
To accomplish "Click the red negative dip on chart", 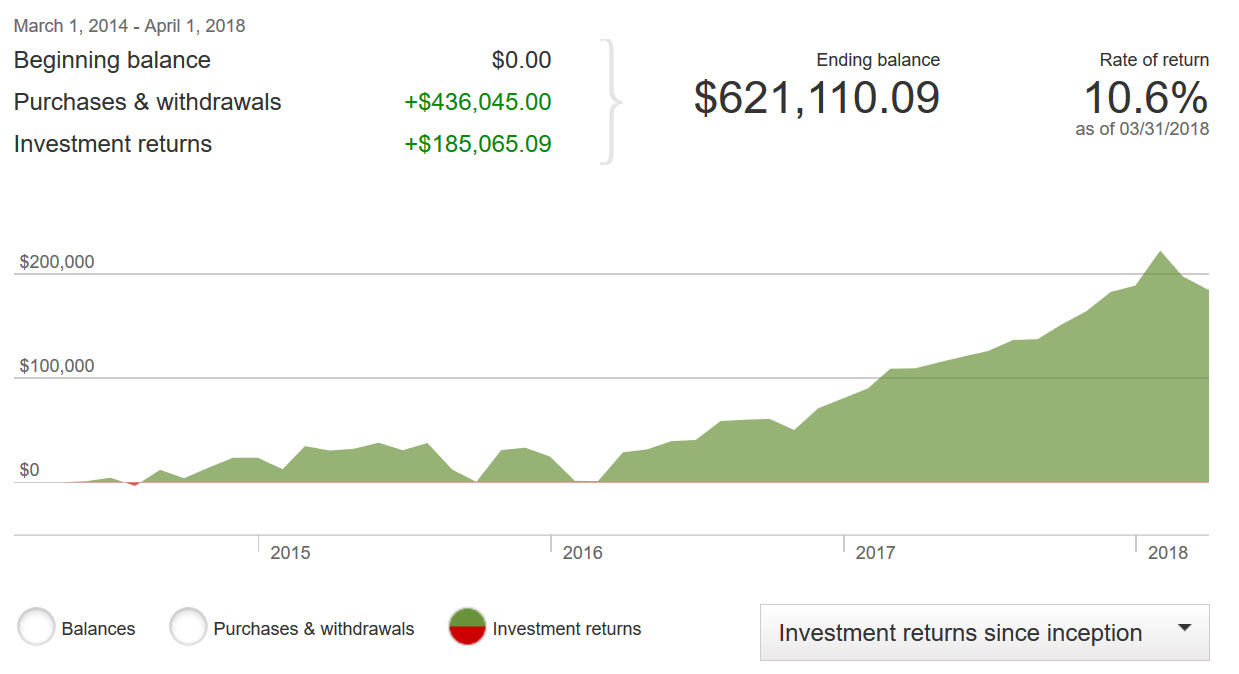I will 133,483.
